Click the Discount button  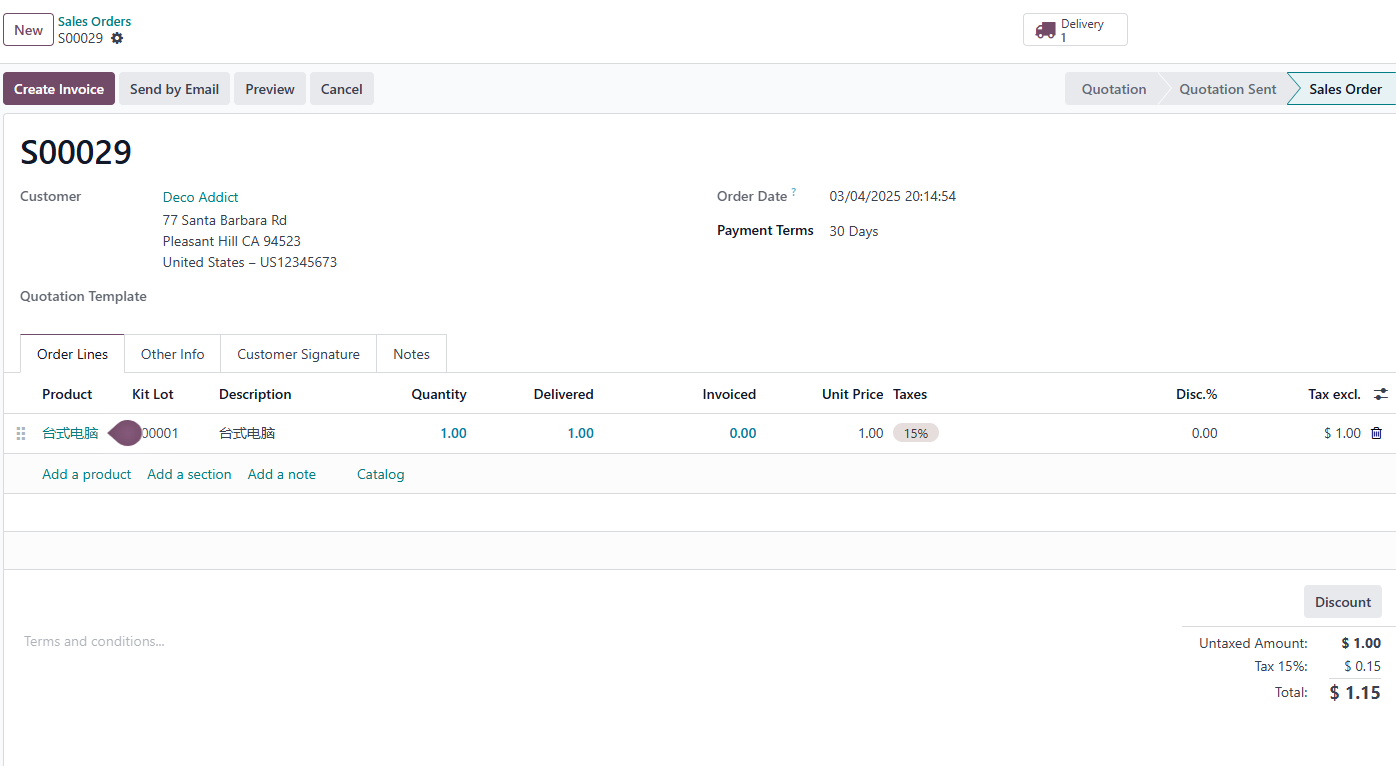(x=1343, y=602)
